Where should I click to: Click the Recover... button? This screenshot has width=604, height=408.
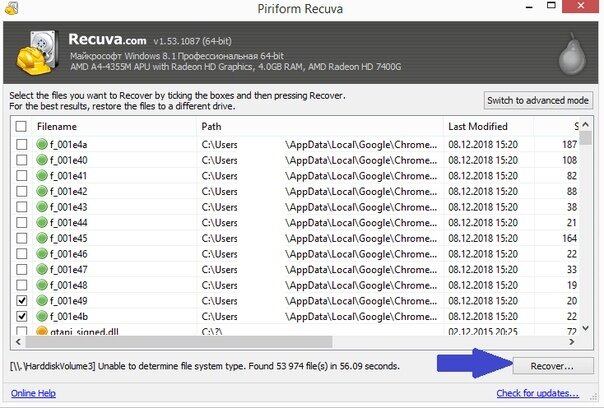553,366
